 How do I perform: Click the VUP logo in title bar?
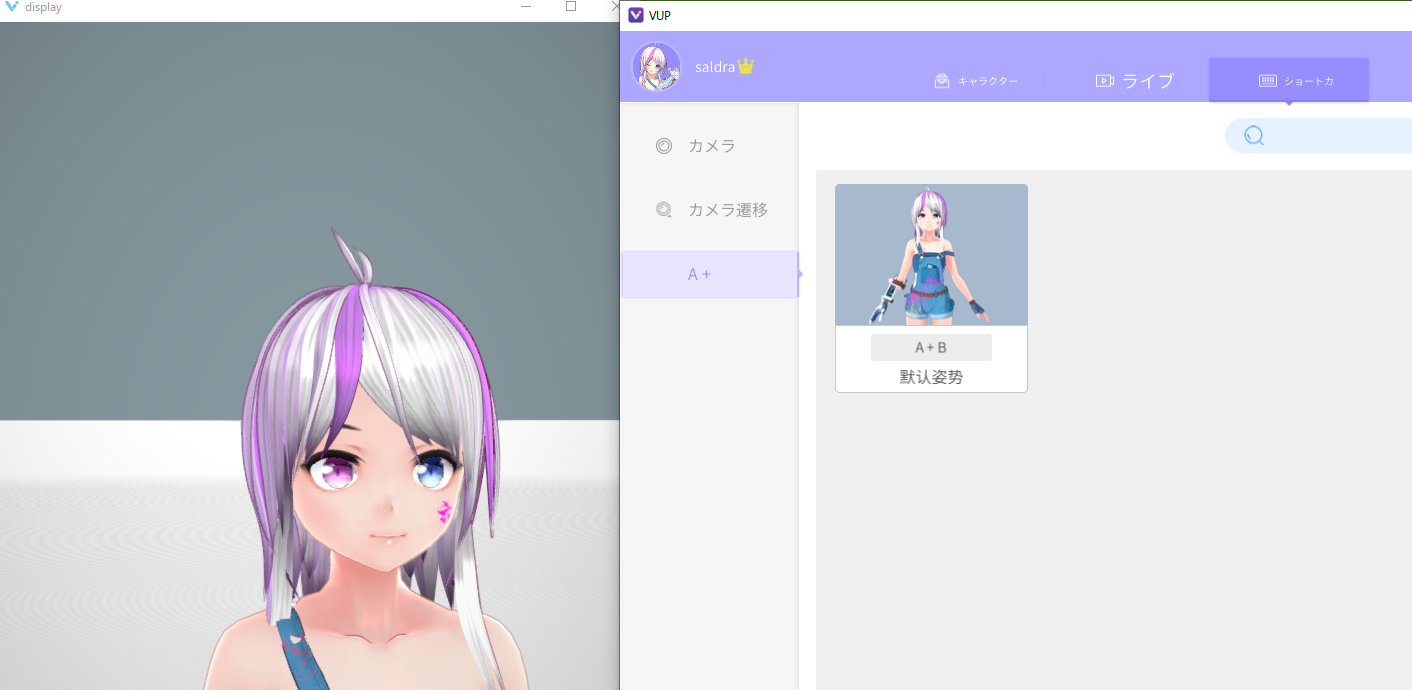pyautogui.click(x=635, y=15)
